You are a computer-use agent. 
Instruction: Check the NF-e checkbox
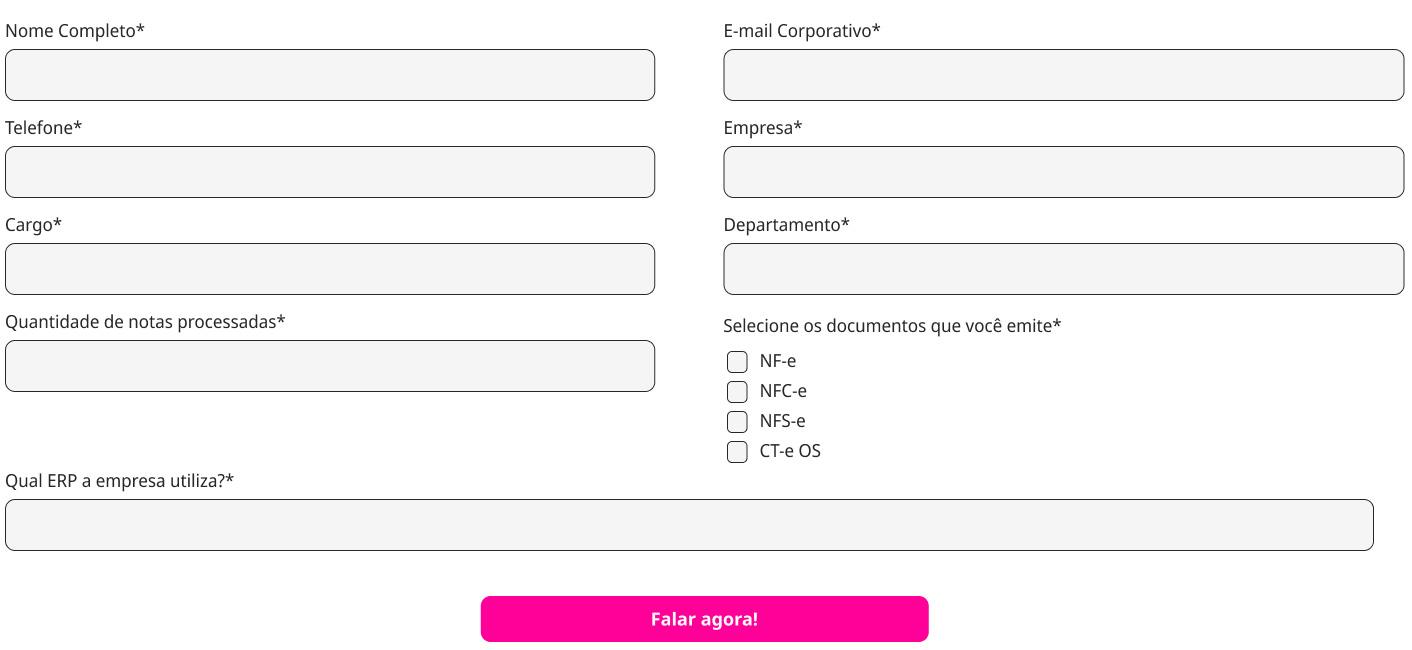point(737,361)
